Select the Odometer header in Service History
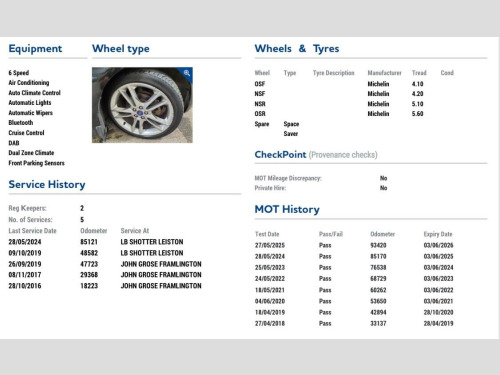Viewport: 500px width, 375px height. (x=94, y=231)
